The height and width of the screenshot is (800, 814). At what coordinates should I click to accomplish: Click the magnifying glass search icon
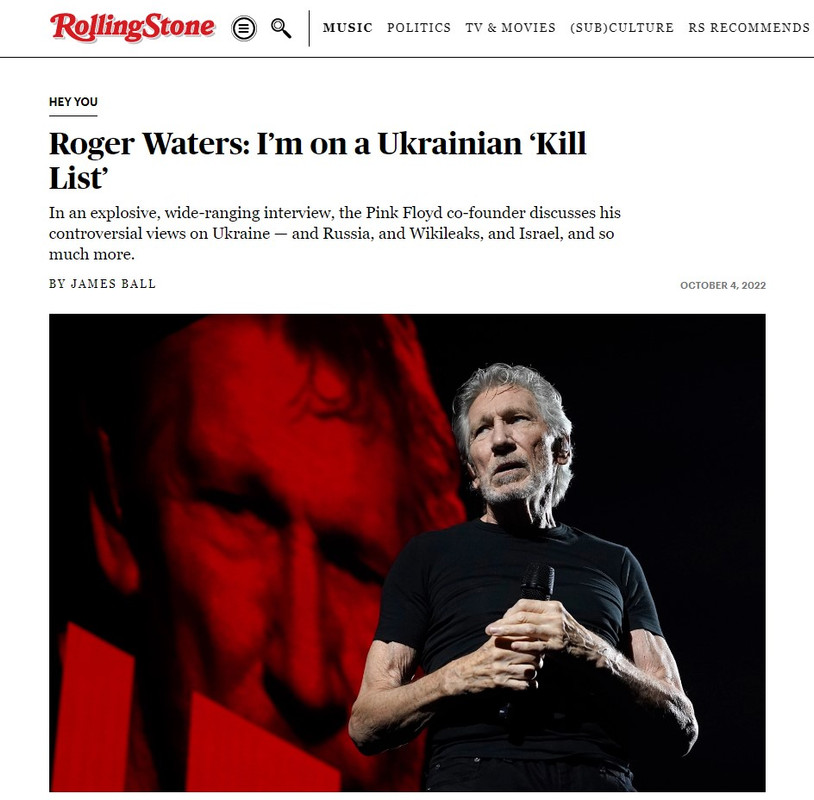coord(281,28)
